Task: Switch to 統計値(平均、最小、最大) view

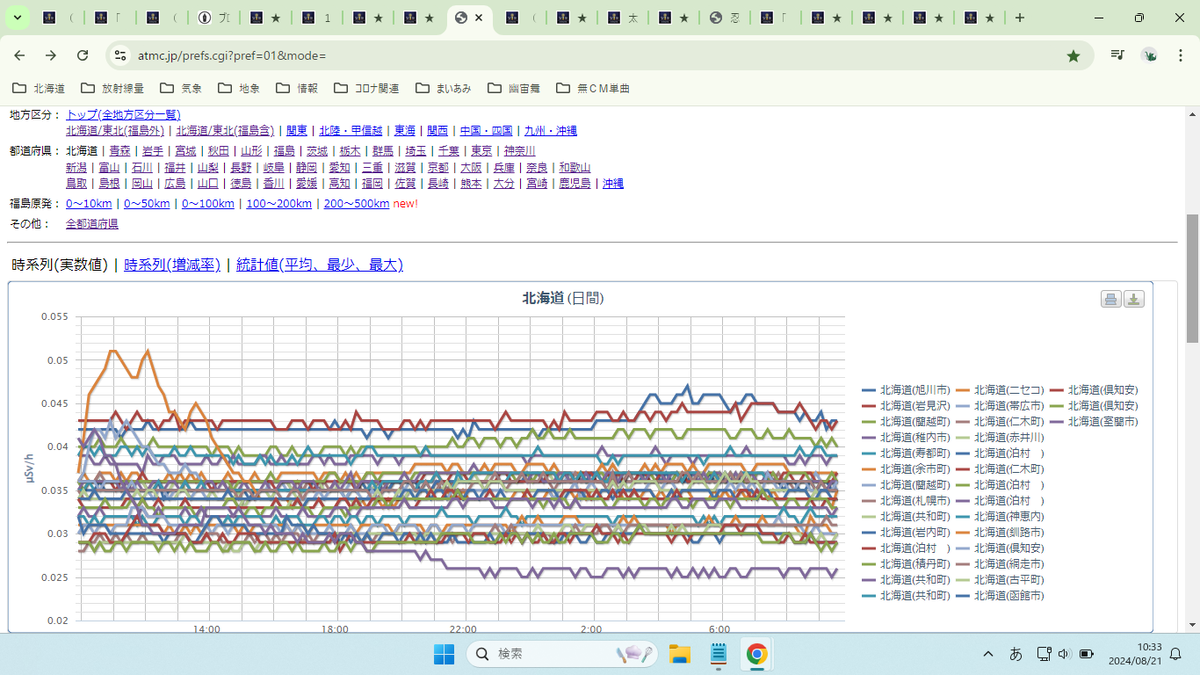Action: click(x=319, y=265)
